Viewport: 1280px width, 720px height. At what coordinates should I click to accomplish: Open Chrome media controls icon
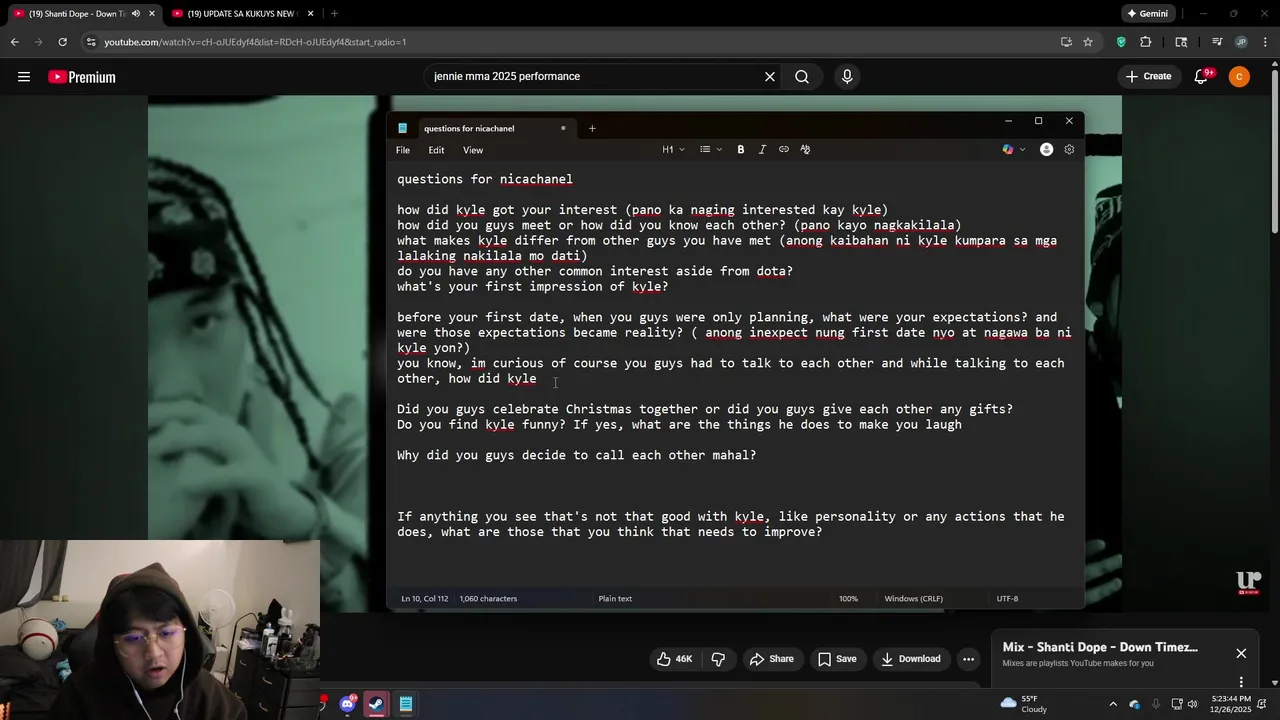[1217, 42]
